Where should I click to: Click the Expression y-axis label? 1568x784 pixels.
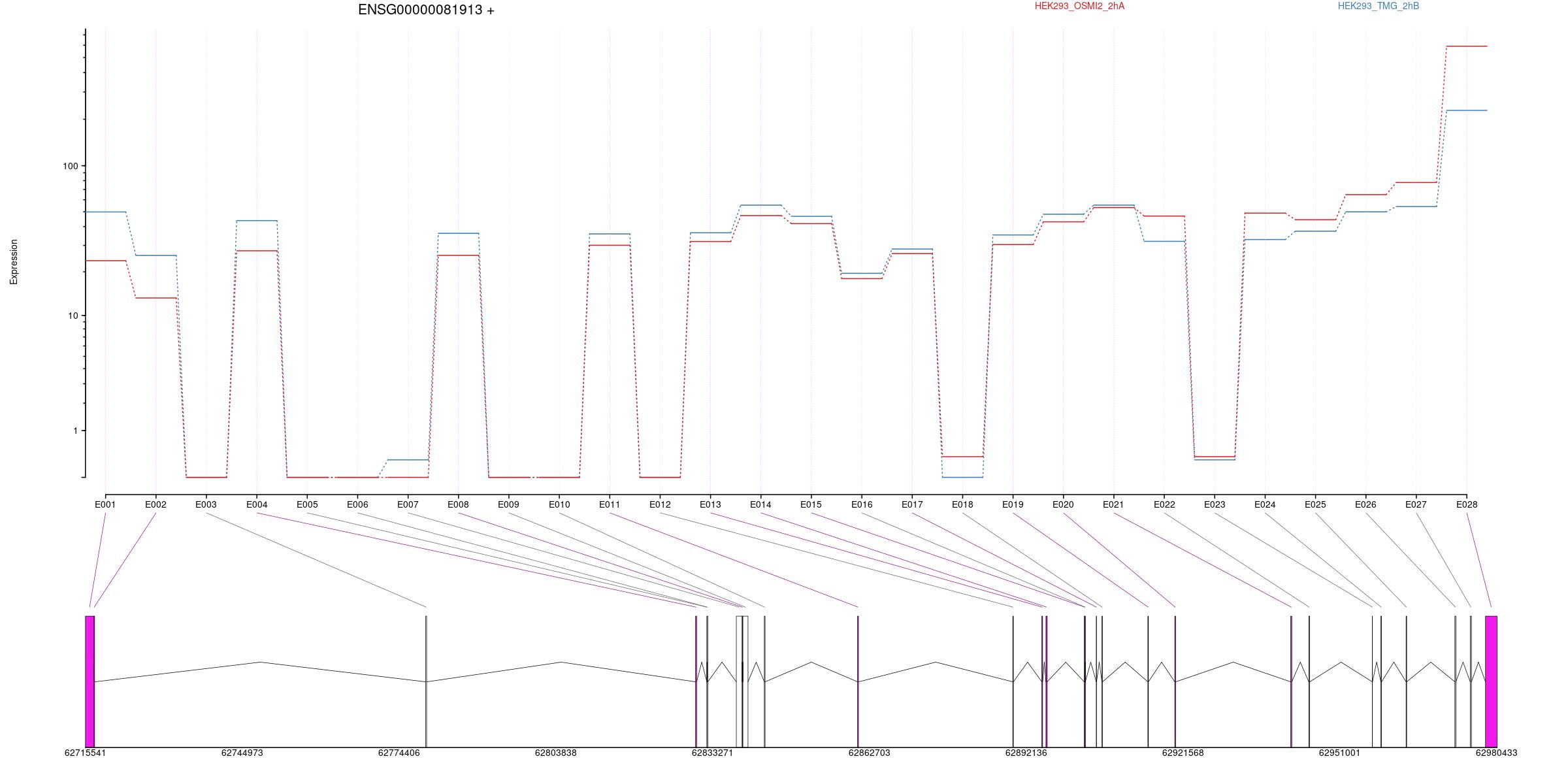pos(14,261)
